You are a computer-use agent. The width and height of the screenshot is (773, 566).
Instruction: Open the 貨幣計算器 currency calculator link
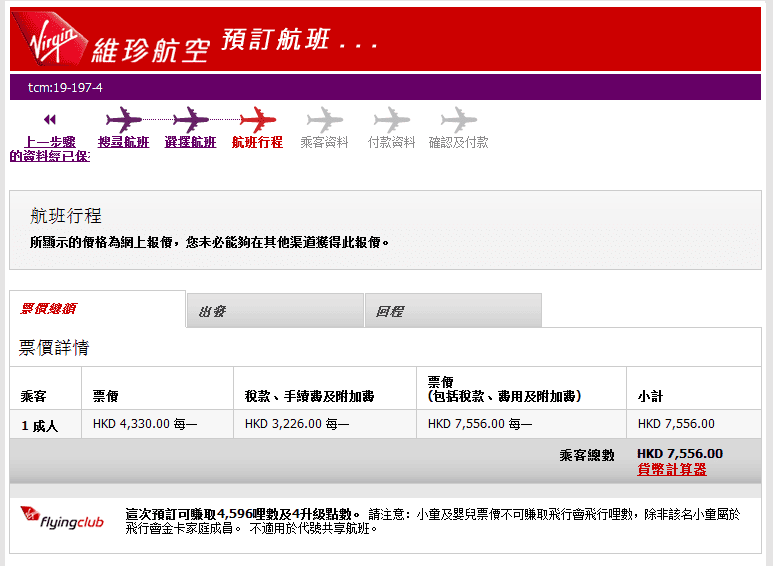point(671,469)
